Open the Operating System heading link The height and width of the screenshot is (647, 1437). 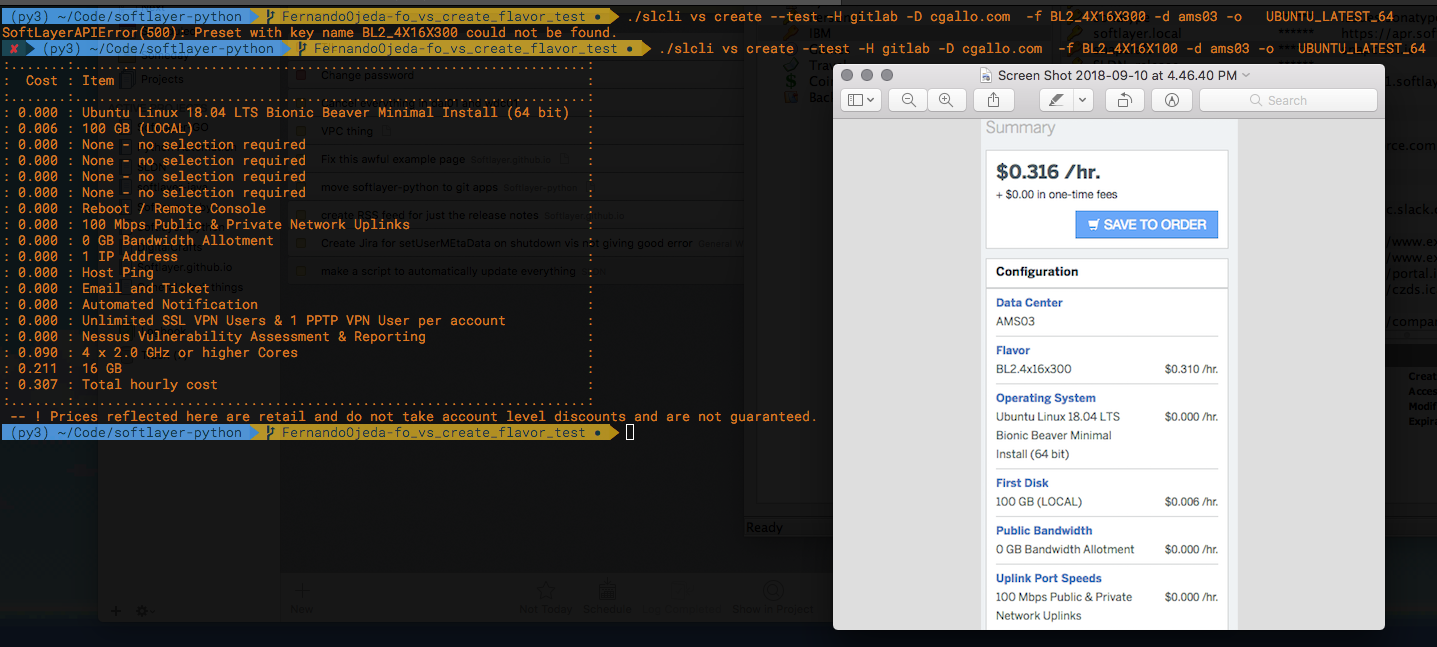point(1046,398)
